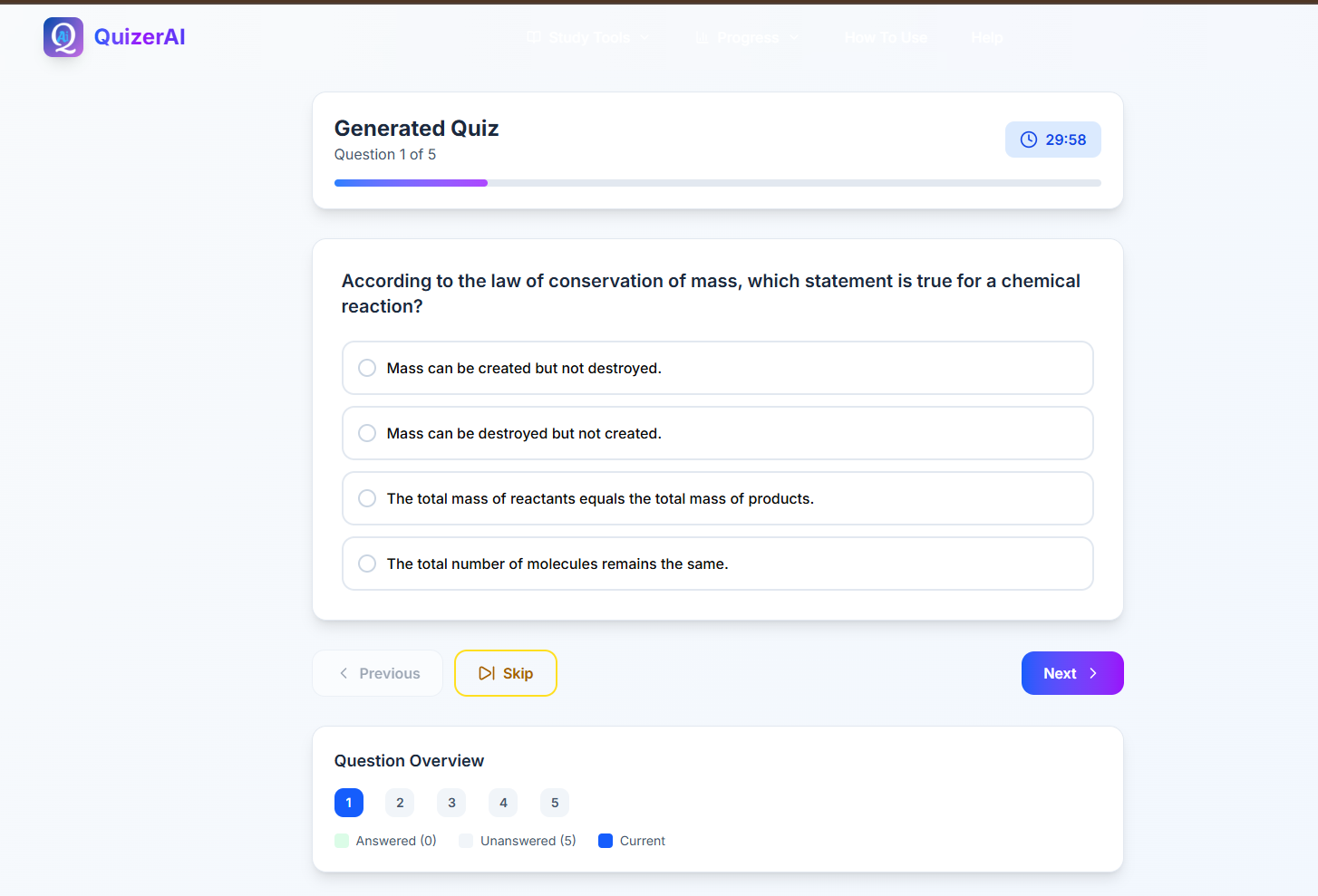Jump to question 3 in overview
The image size is (1318, 896).
point(451,803)
